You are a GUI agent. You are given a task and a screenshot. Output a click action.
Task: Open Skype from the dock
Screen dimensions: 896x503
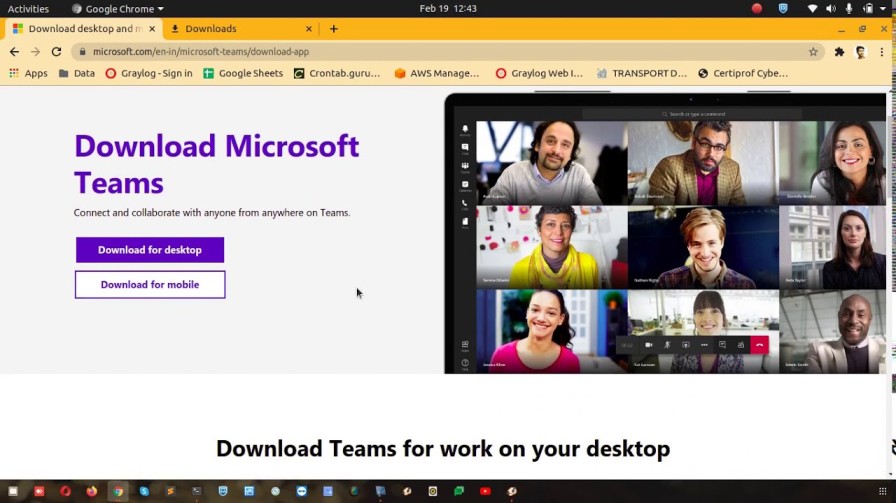coord(144,491)
